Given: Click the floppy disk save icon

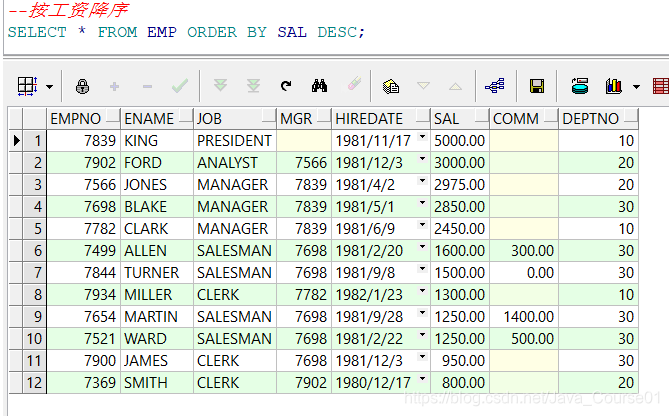Looking at the screenshot, I should [537, 86].
